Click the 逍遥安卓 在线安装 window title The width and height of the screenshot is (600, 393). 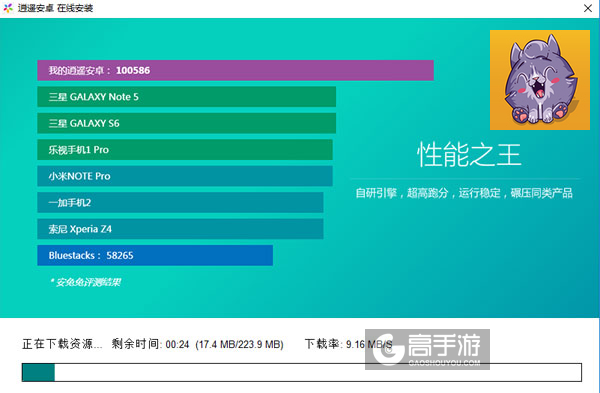pyautogui.click(x=55, y=8)
